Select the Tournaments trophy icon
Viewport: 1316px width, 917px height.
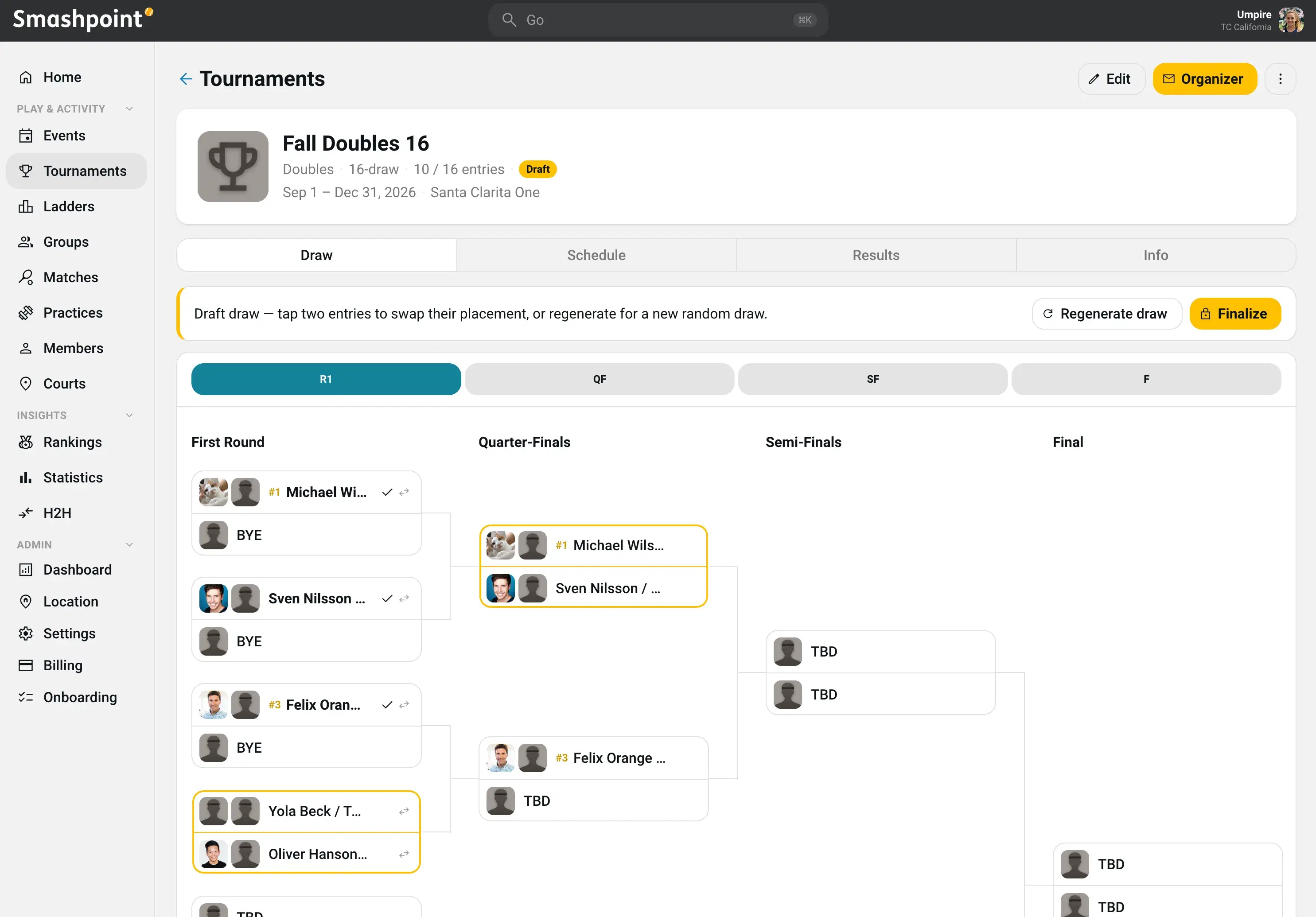pos(26,171)
